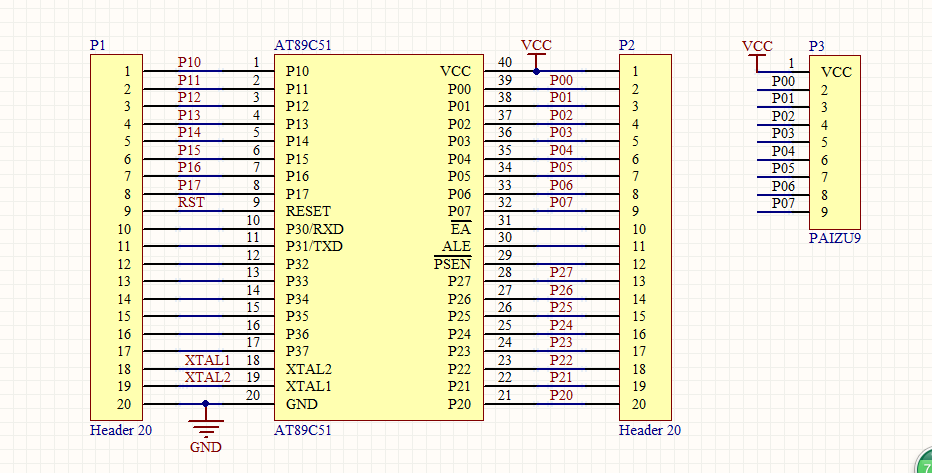Viewport: 932px width, 473px height.
Task: Click the P30/RXD pin label
Action: point(314,229)
